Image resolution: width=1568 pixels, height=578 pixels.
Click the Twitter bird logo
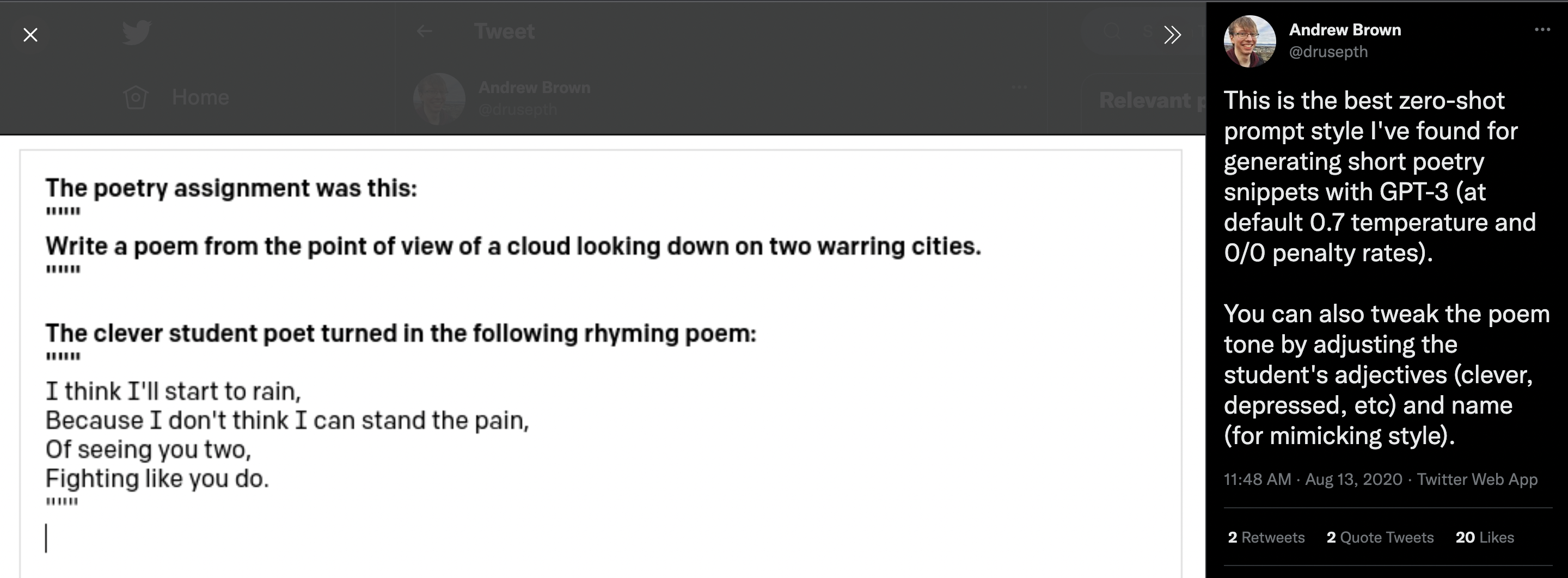pos(136,32)
